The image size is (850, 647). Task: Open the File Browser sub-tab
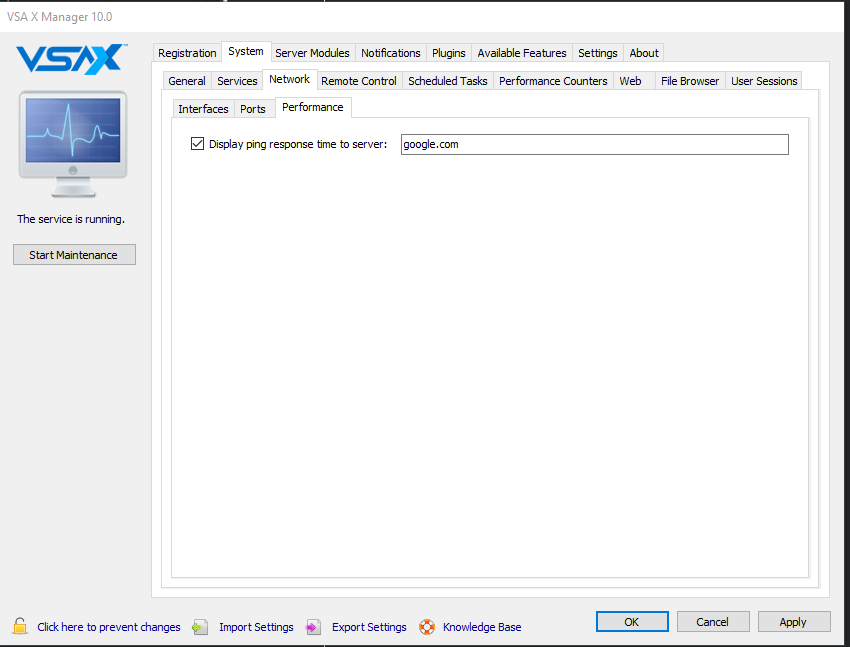click(690, 81)
